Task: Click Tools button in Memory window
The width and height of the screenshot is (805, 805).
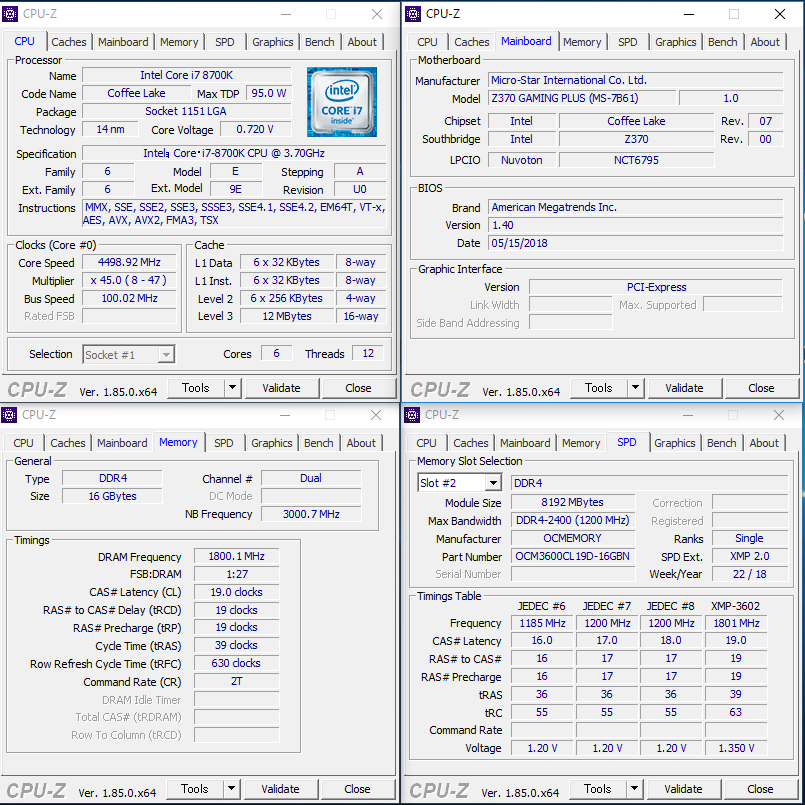Action: click(195, 789)
